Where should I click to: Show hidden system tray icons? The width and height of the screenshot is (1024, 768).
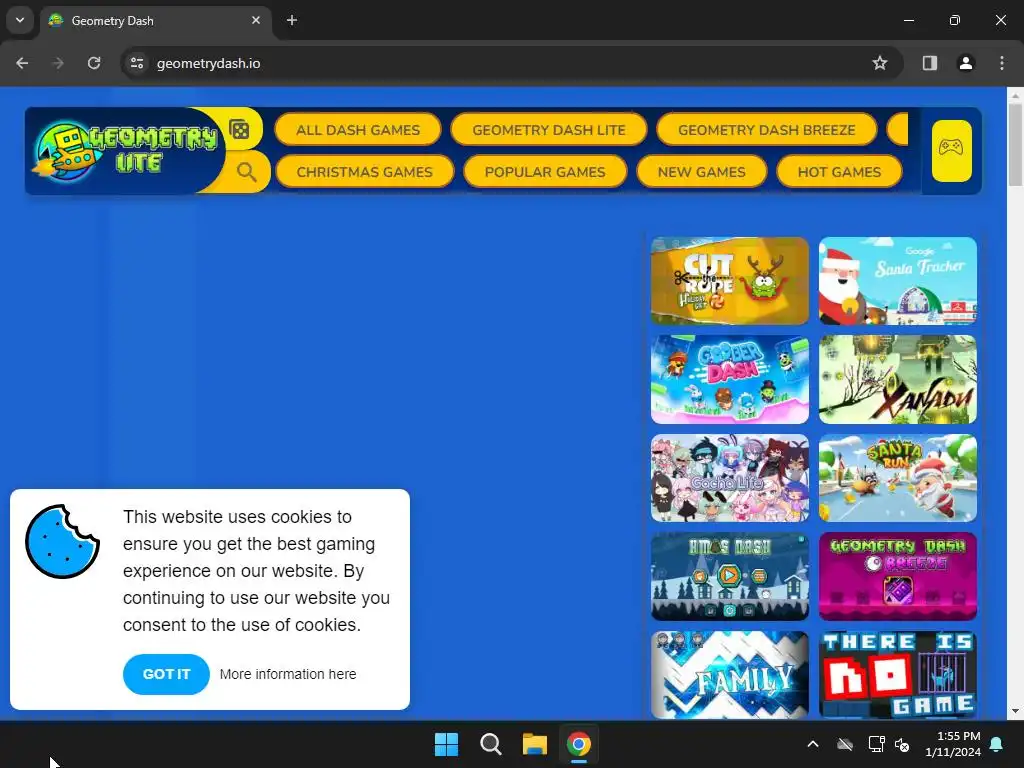tap(813, 744)
